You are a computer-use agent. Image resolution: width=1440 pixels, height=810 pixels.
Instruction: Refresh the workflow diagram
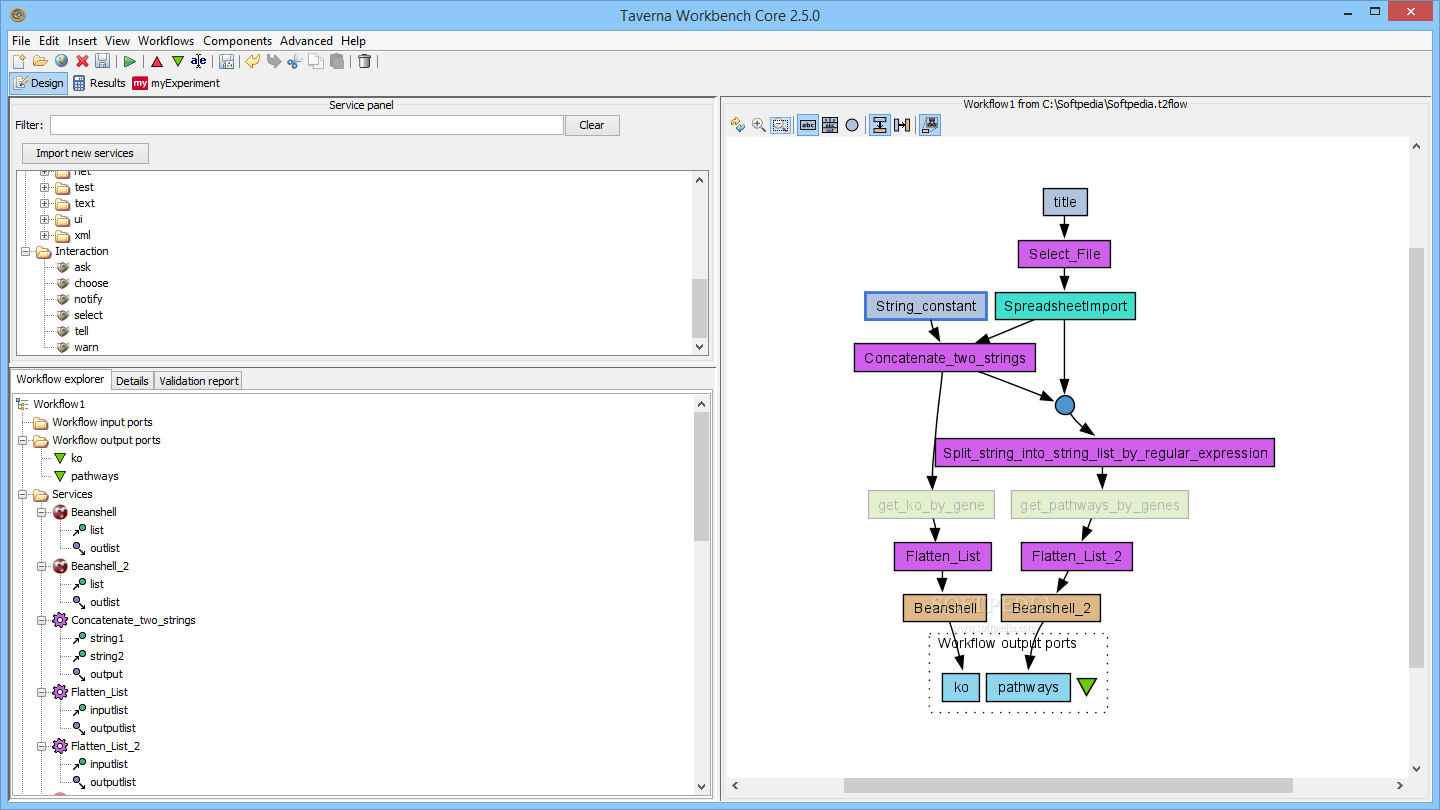click(738, 125)
